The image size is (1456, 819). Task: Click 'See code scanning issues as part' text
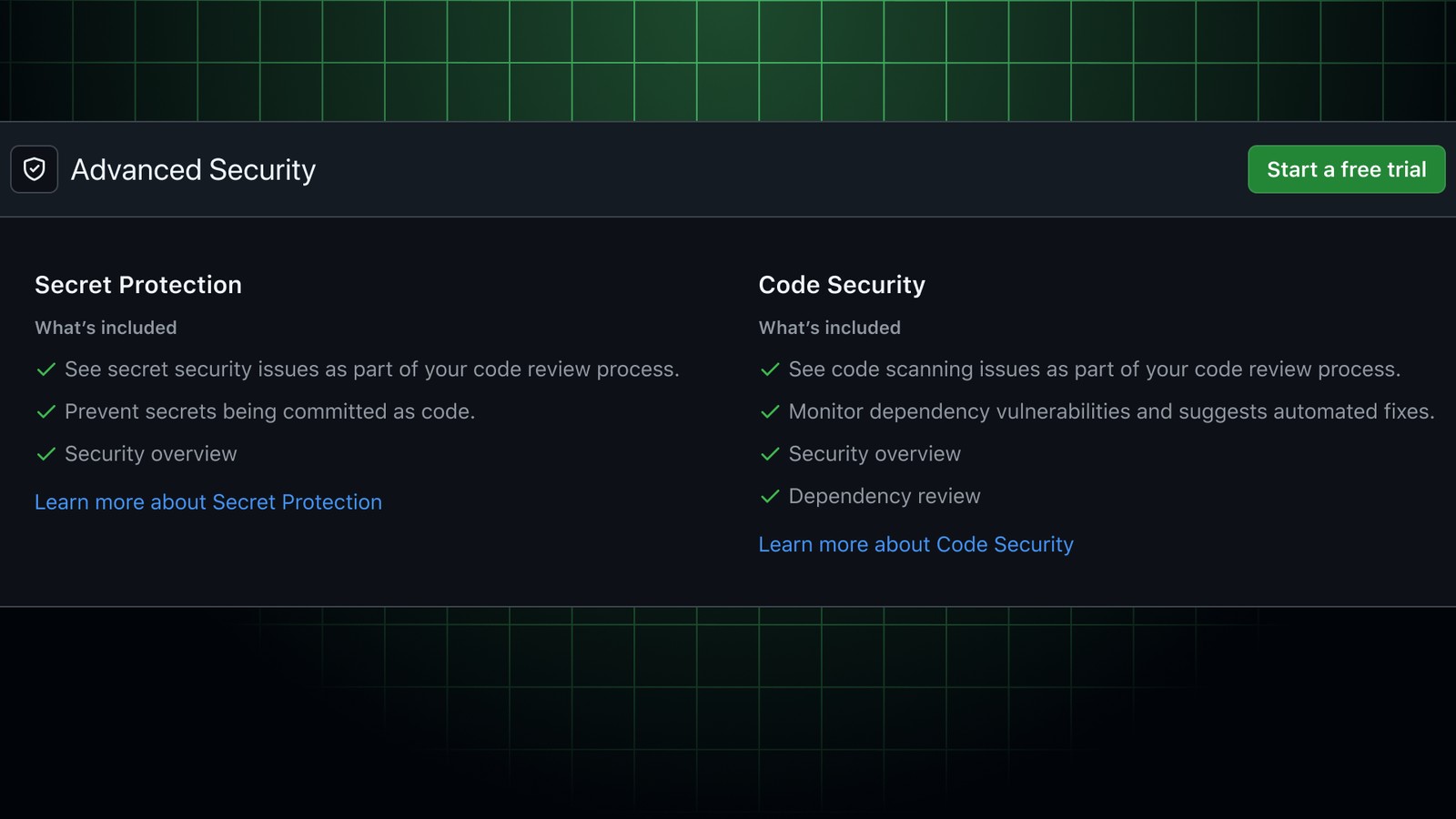1095,369
